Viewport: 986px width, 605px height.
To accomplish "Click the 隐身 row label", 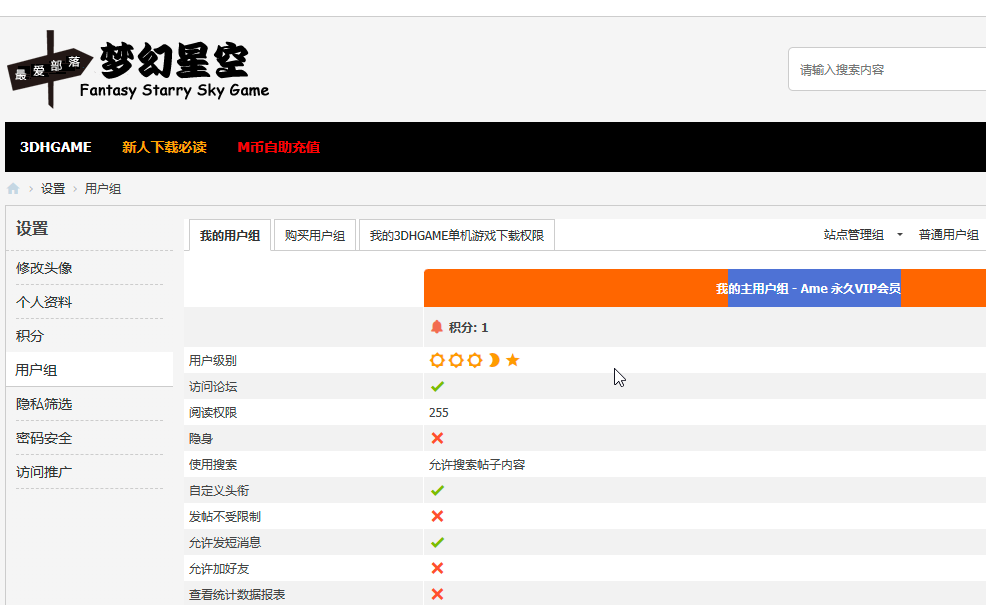I will click(x=201, y=439).
